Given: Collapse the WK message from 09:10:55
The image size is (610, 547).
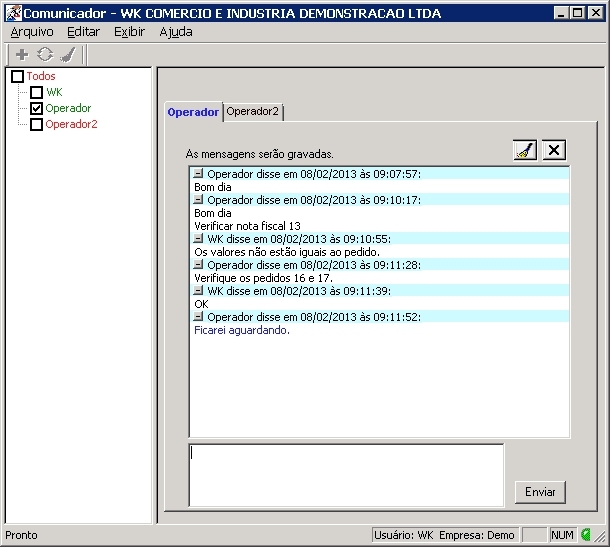Looking at the screenshot, I should (x=199, y=239).
